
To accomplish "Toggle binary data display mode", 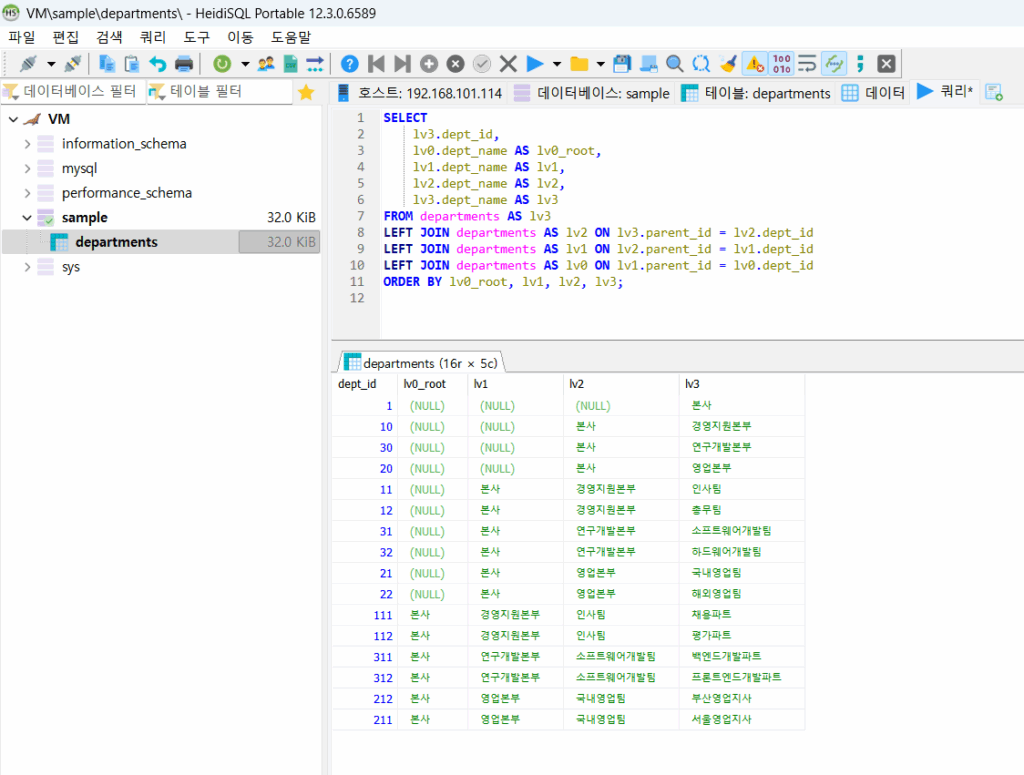I will [x=782, y=63].
